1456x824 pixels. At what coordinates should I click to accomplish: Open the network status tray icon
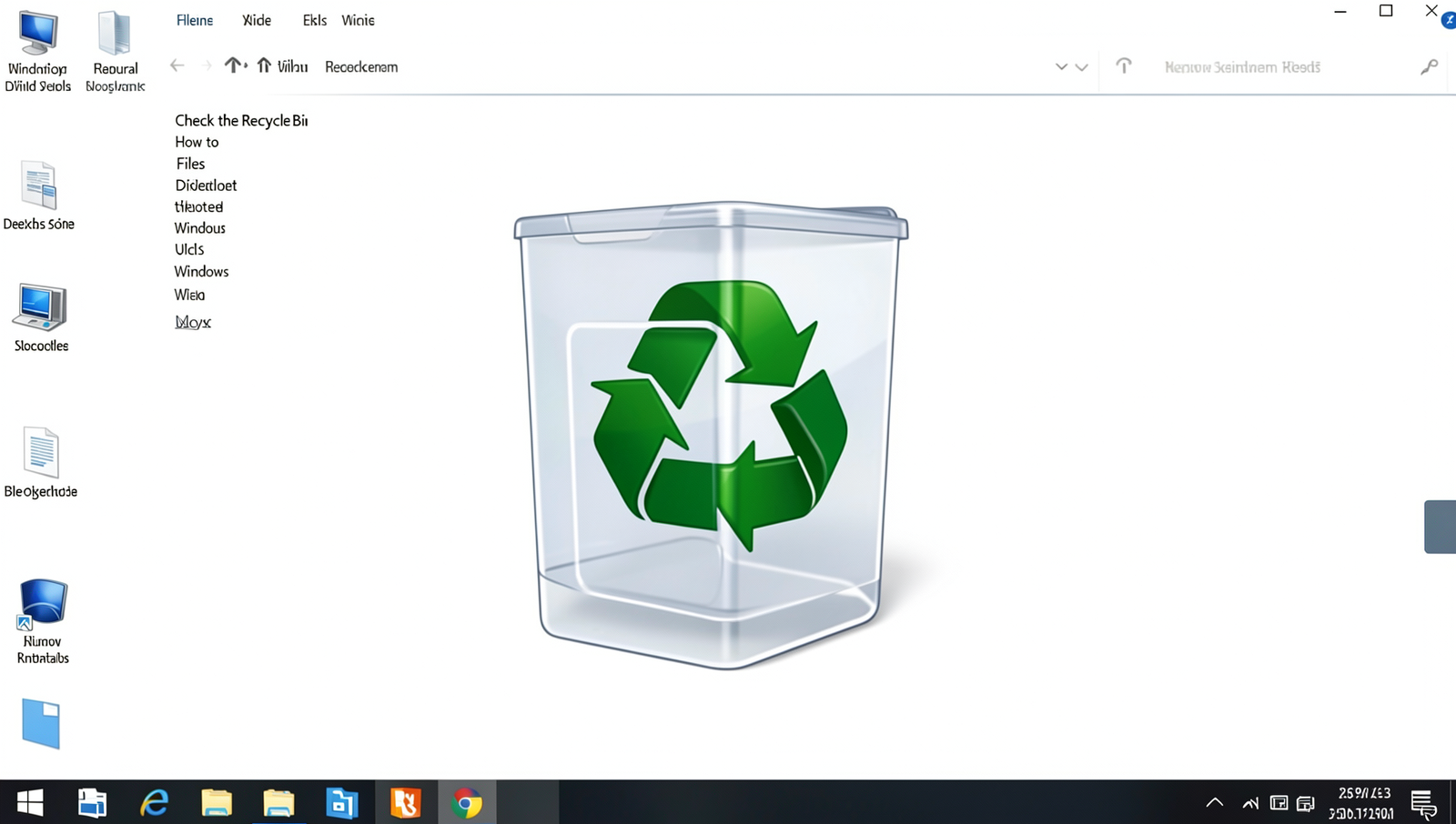pyautogui.click(x=1250, y=803)
